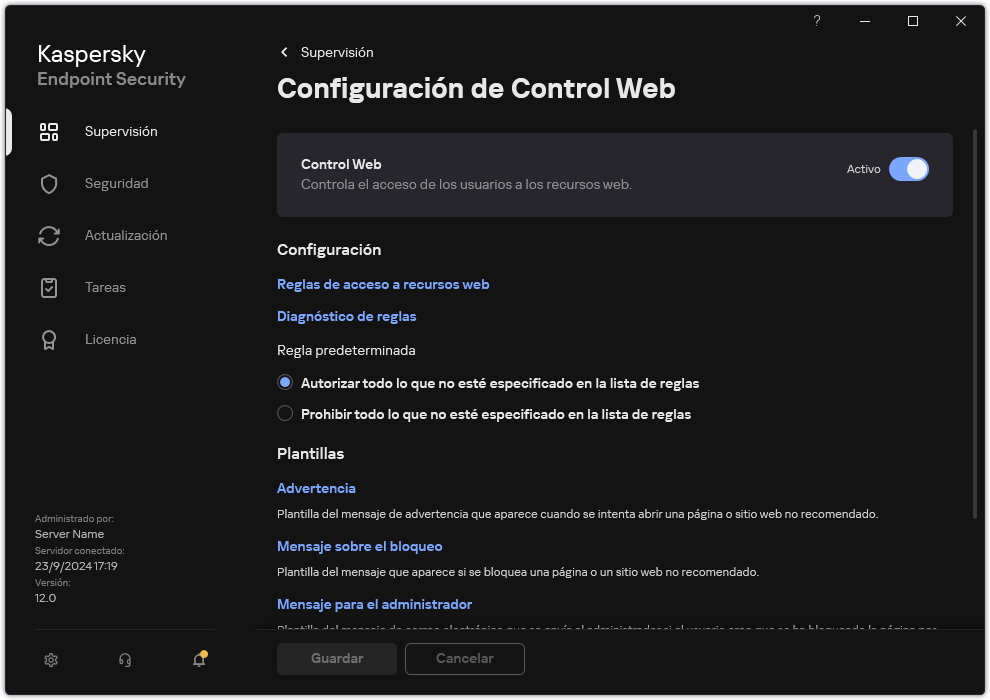The width and height of the screenshot is (990, 700).
Task: Select Prohibir todo lo que no esté especificado
Action: (285, 413)
